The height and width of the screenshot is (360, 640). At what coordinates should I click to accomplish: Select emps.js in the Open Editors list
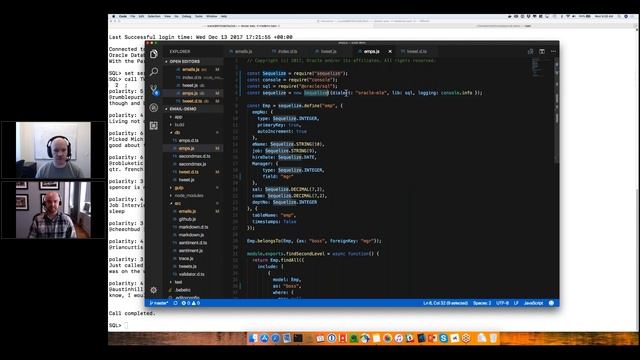[193, 93]
